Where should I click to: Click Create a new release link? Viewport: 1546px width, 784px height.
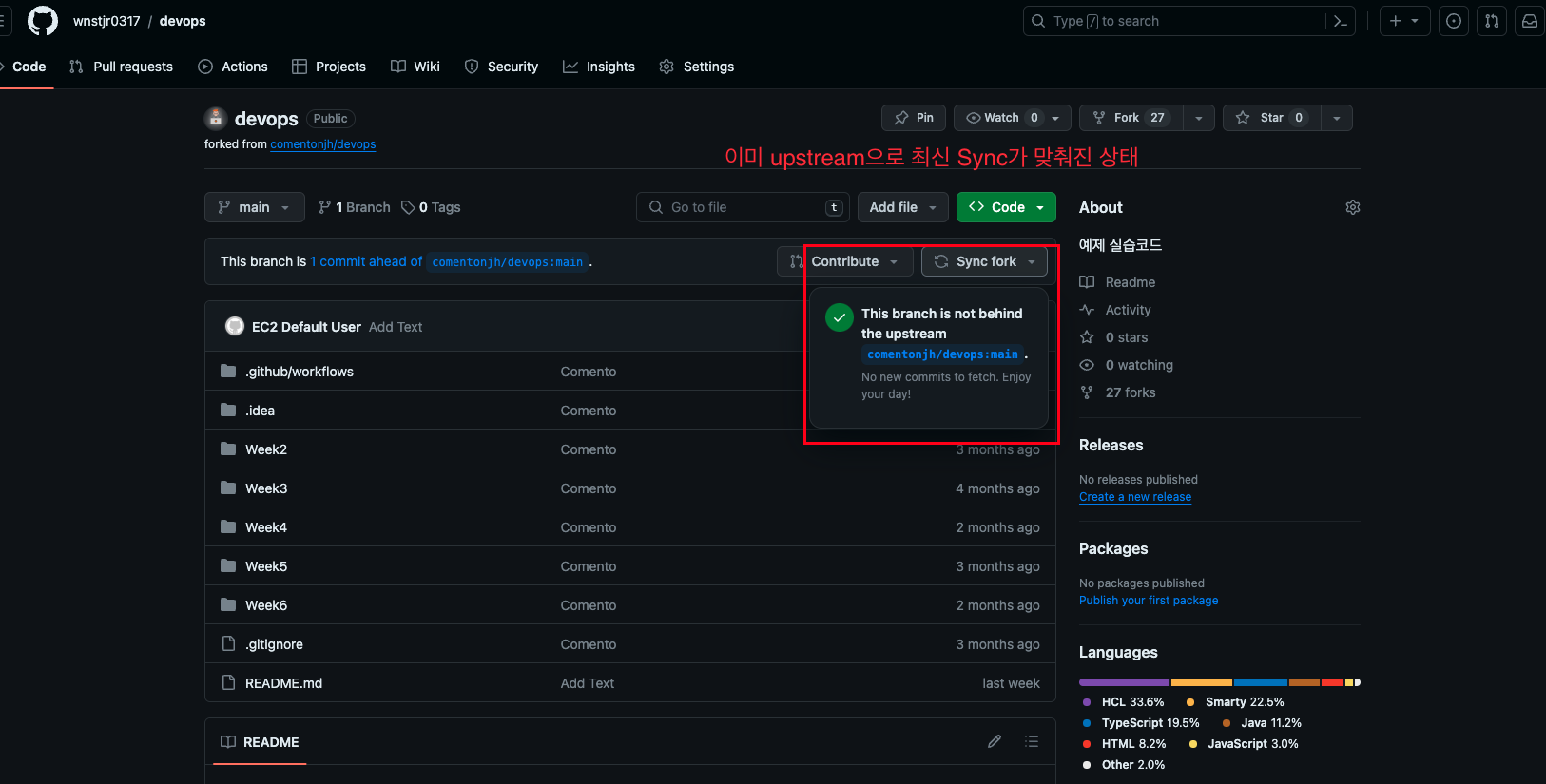[x=1135, y=497]
